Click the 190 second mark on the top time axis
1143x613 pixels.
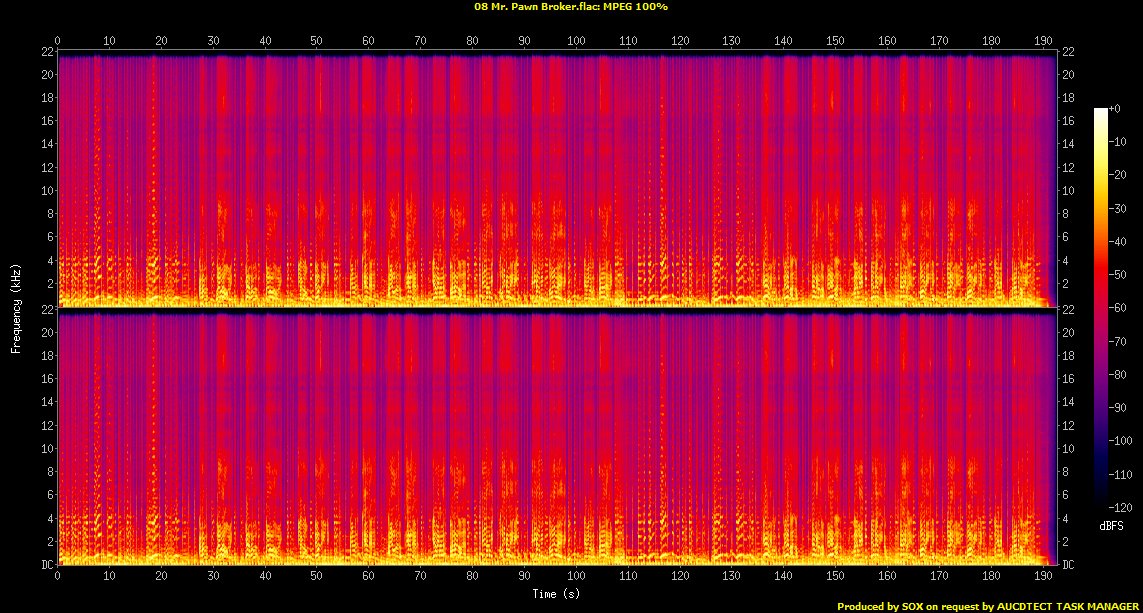(1043, 41)
